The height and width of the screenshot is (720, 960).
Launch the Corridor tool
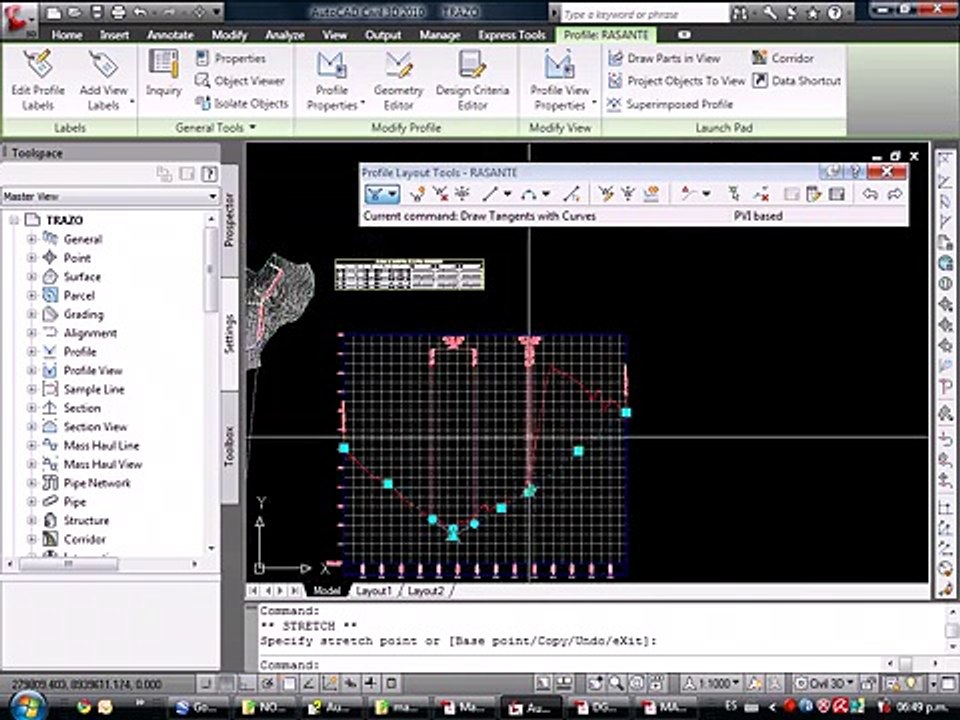click(783, 58)
